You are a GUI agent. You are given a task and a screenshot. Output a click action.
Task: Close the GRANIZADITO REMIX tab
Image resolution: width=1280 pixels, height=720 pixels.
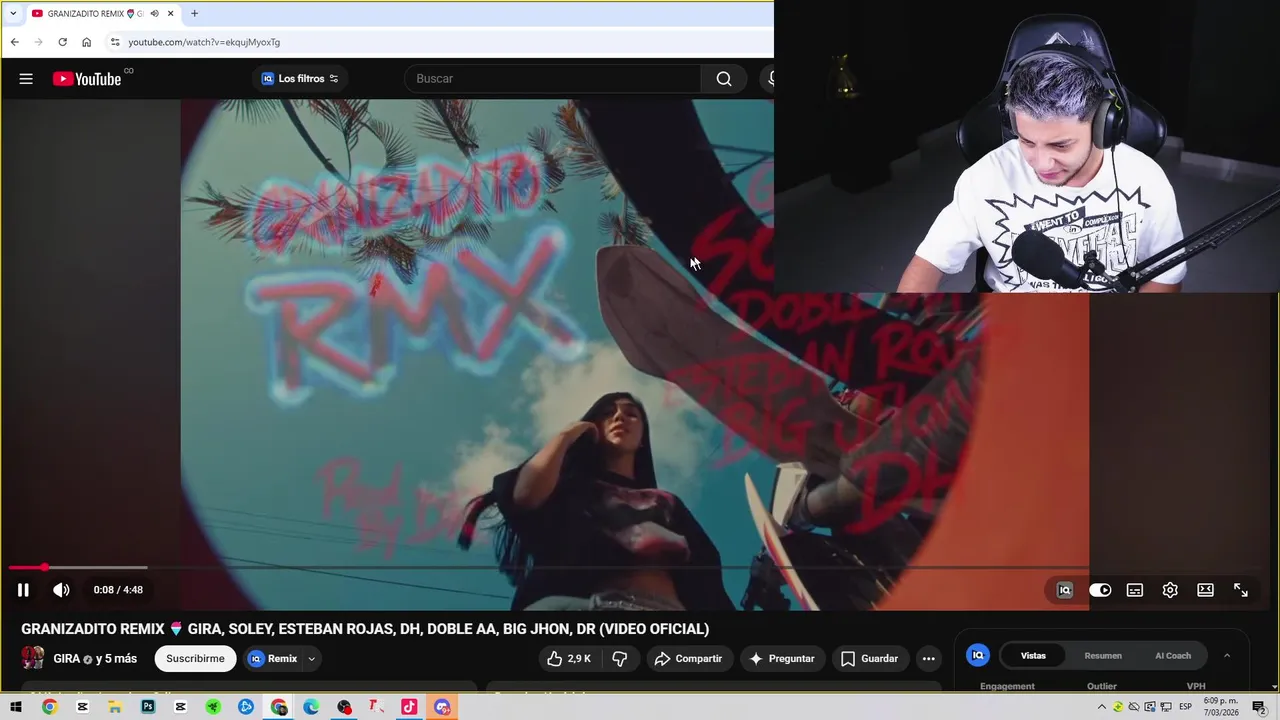coord(171,13)
